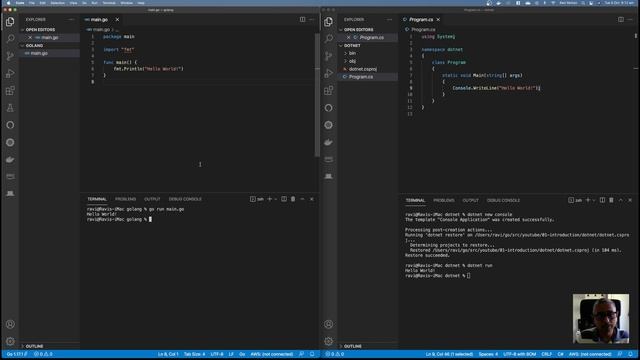Open Run and Debug in right window
This screenshot has width=640, height=360.
tap(329, 73)
